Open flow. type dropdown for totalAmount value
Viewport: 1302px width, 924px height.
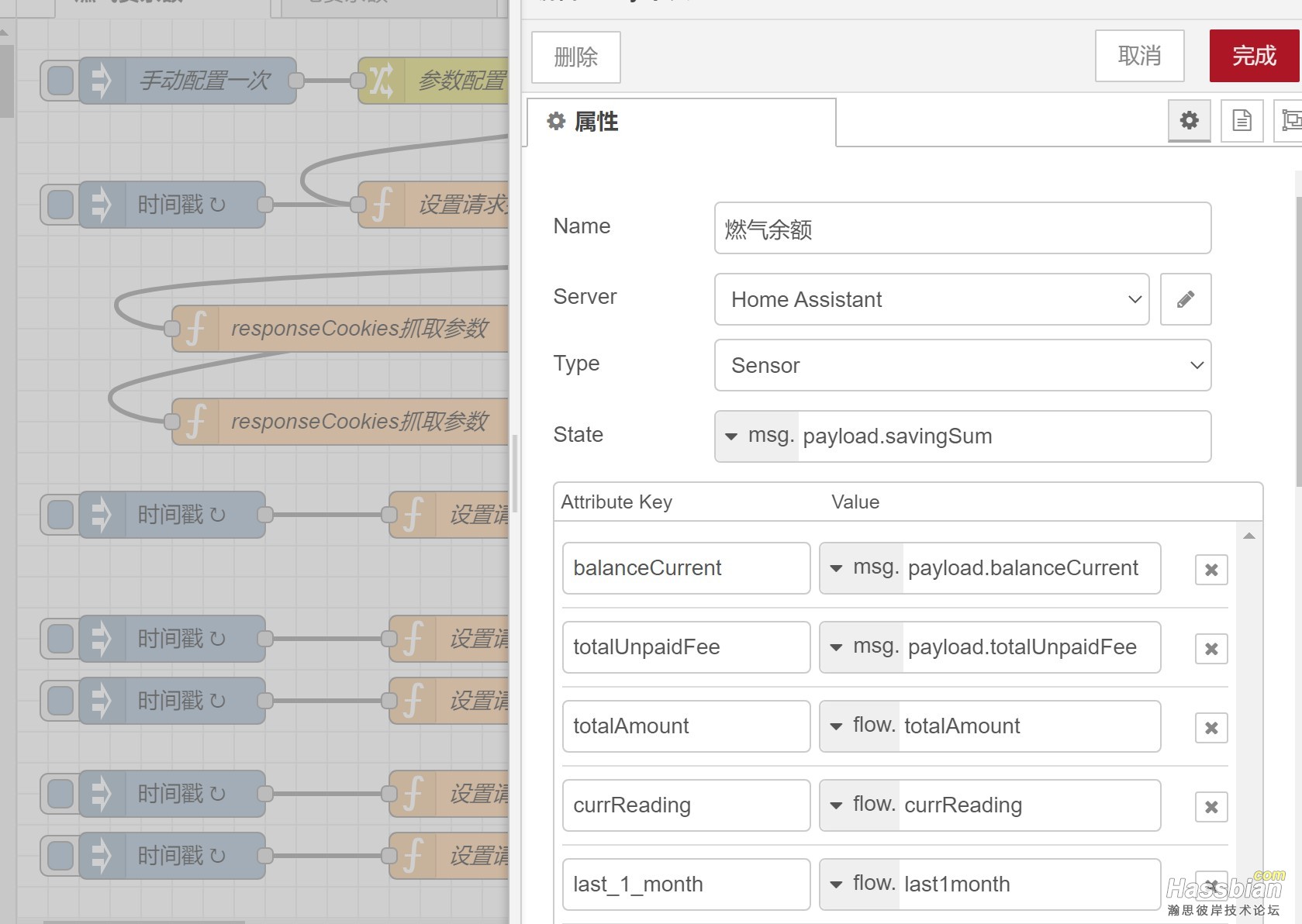tap(860, 726)
